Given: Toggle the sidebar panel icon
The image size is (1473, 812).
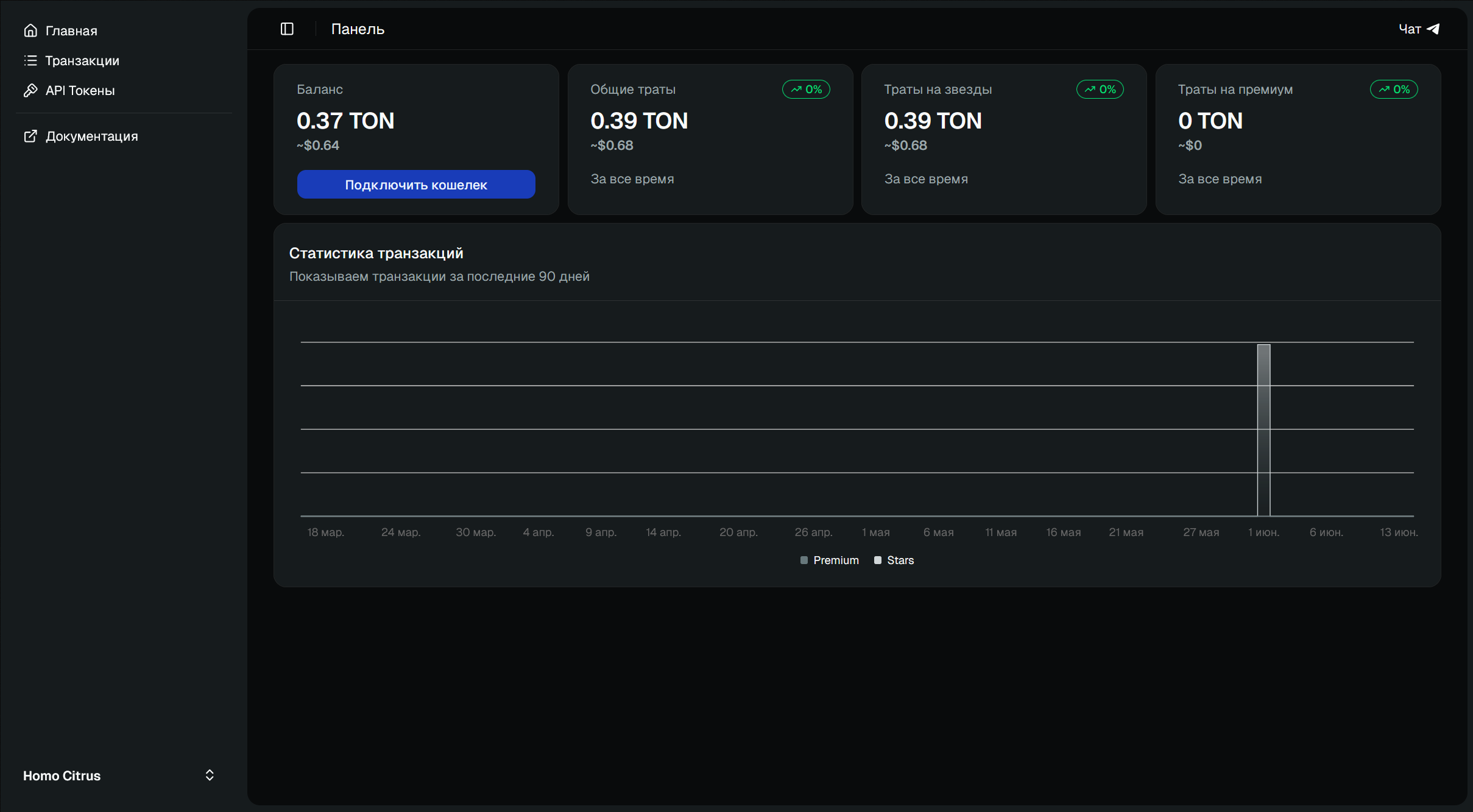Looking at the screenshot, I should point(287,29).
